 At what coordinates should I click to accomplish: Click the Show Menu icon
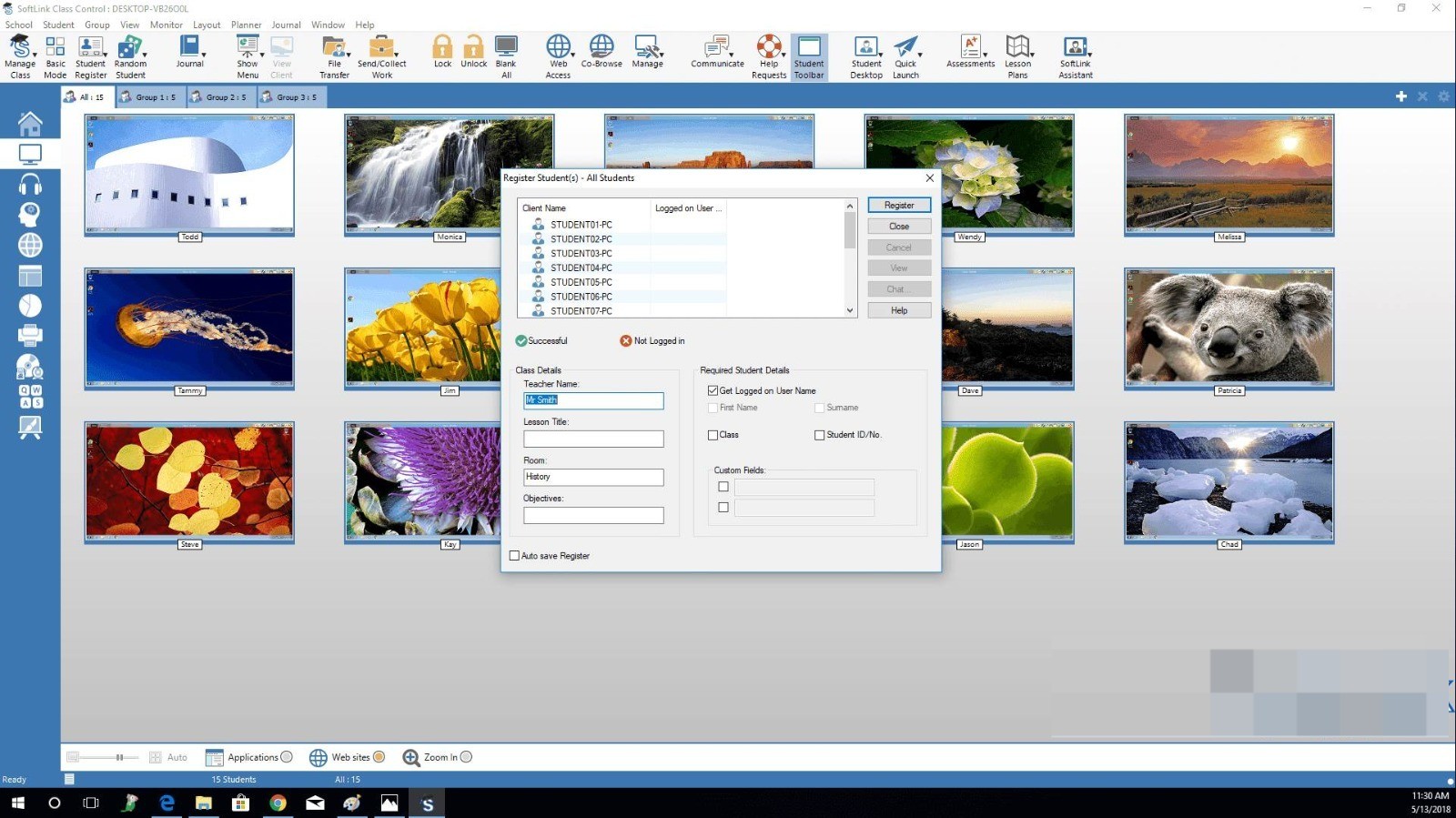coord(248,56)
